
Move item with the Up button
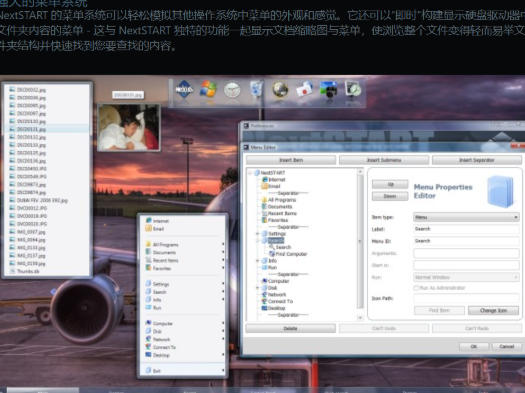pos(390,184)
